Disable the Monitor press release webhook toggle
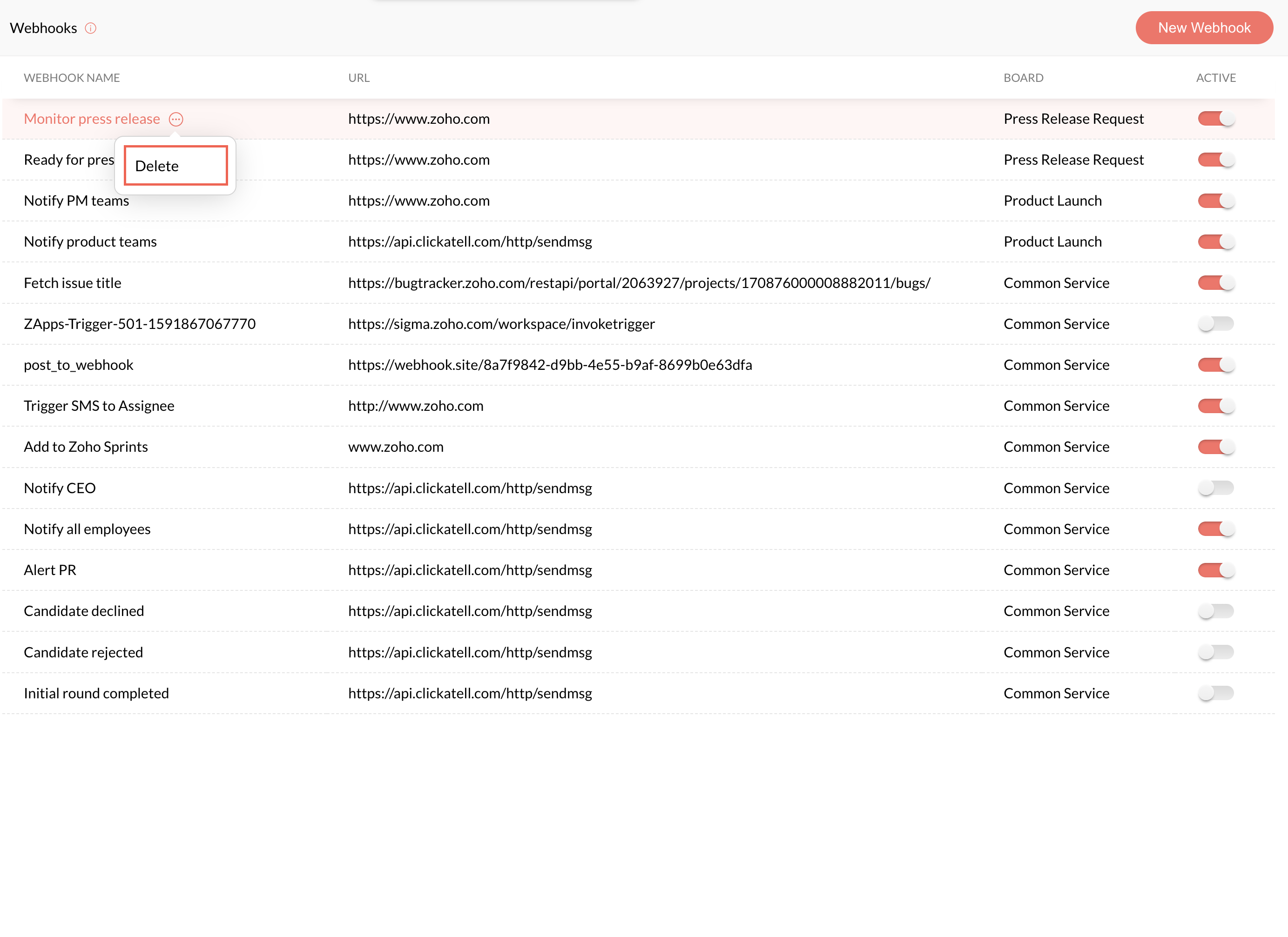The height and width of the screenshot is (937, 1288). [1215, 119]
